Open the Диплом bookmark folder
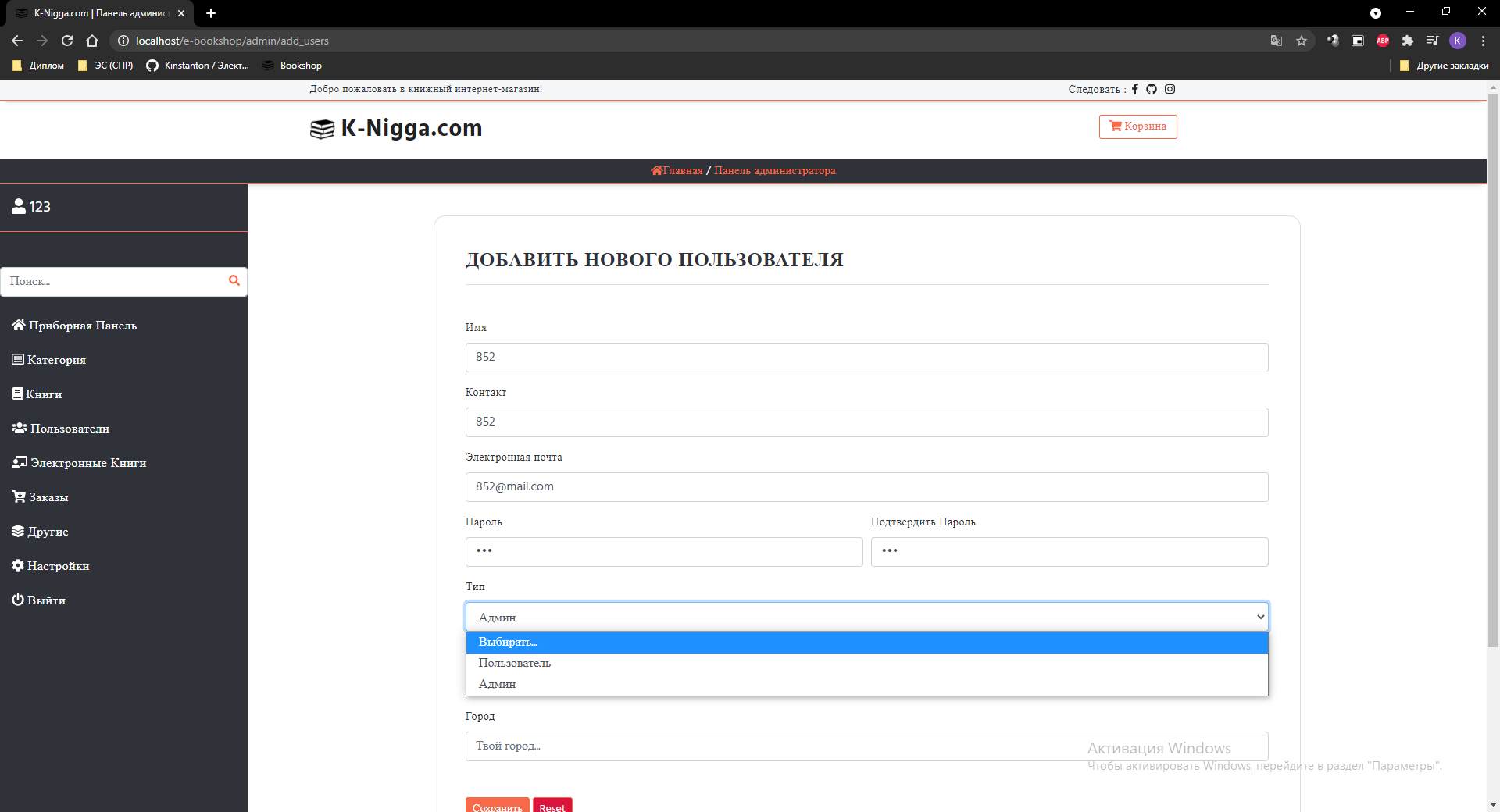1500x812 pixels. tap(38, 66)
